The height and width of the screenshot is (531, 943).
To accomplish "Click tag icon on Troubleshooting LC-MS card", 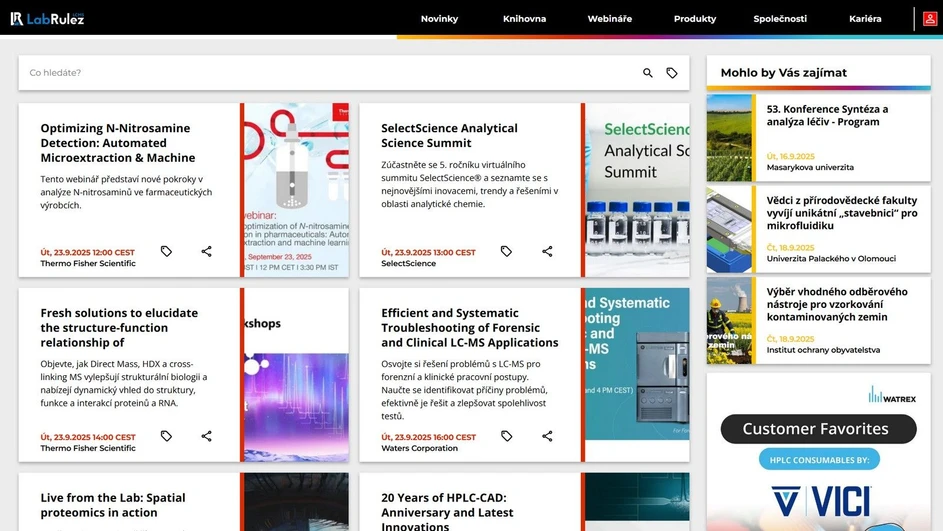I will click(506, 436).
